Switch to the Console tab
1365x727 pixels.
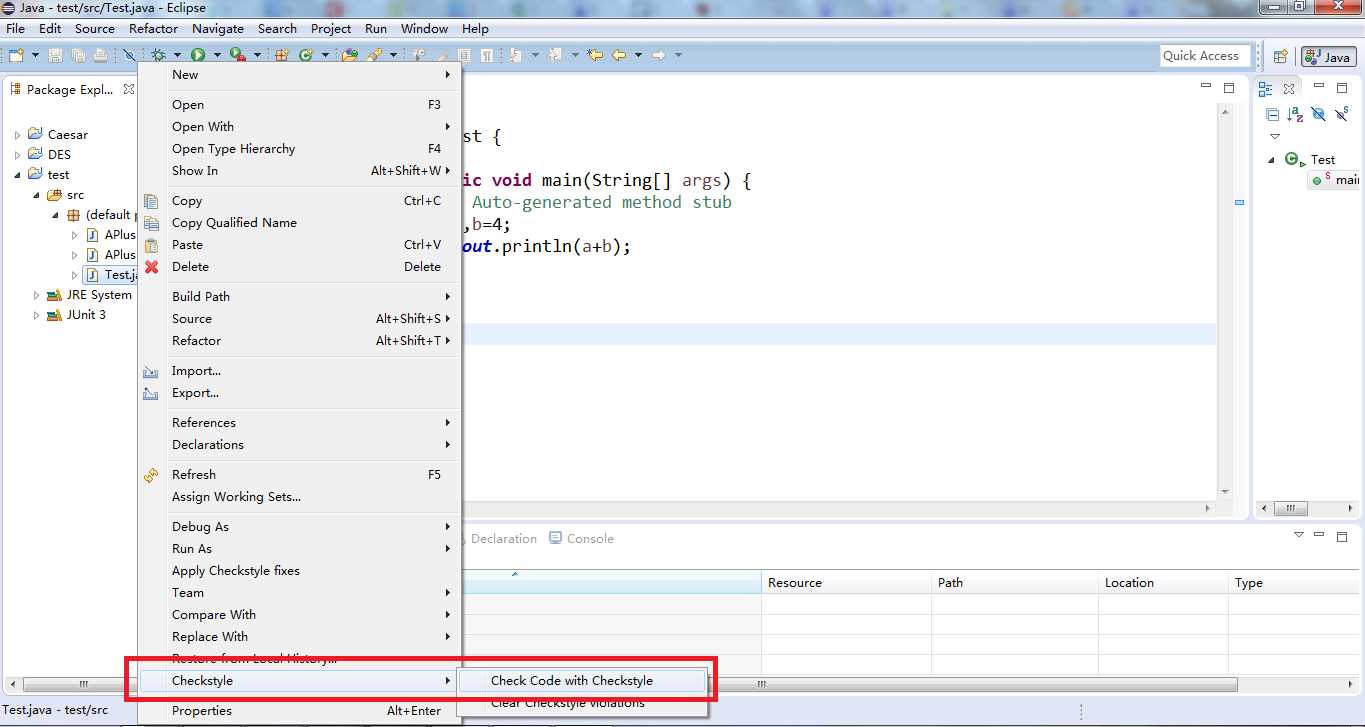(581, 539)
